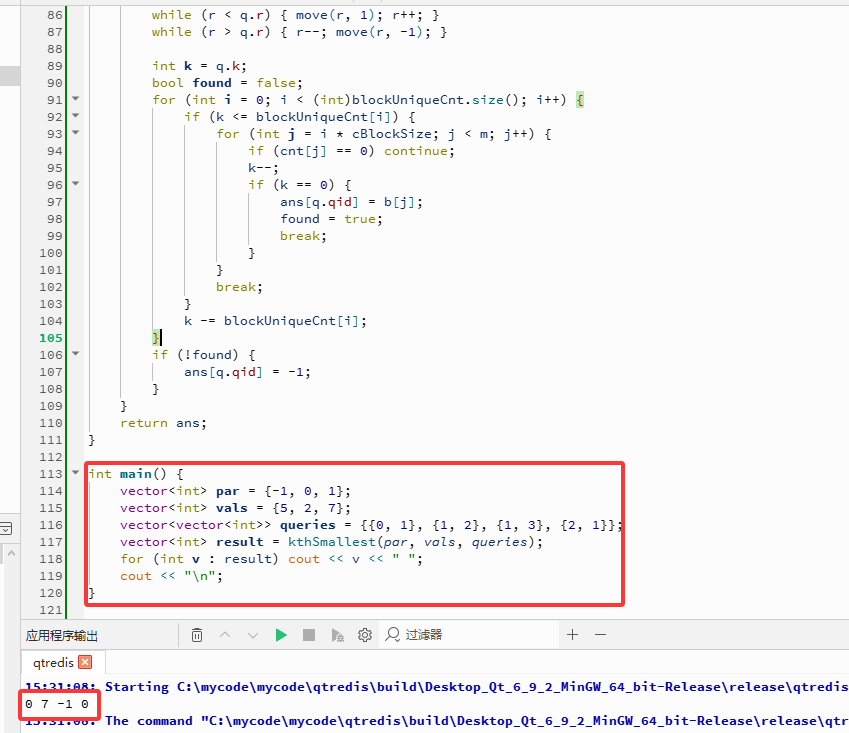Collapse the if (!found) block at line 106
Screen dimensions: 849x733
point(76,354)
